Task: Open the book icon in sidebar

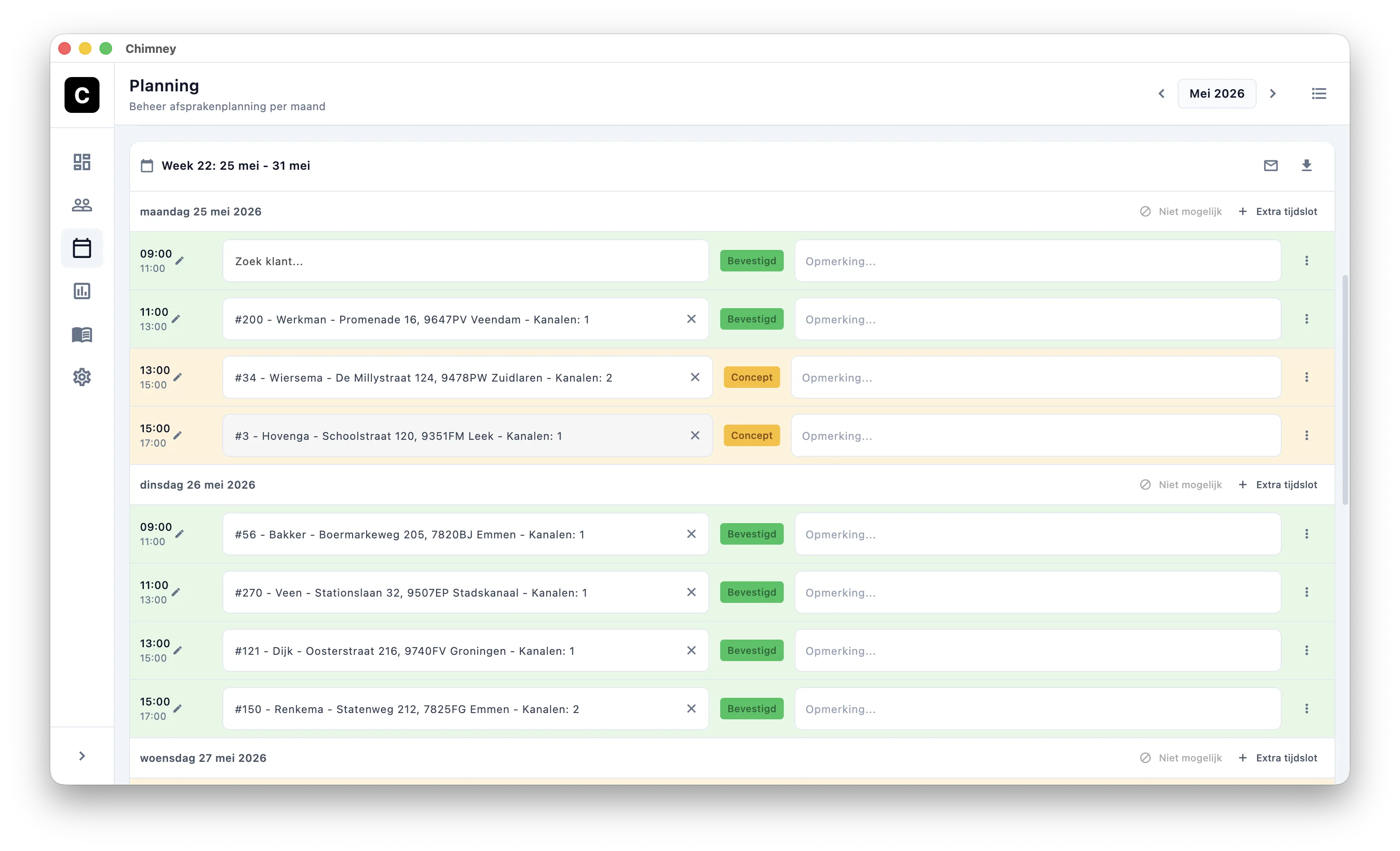Action: coord(82,335)
